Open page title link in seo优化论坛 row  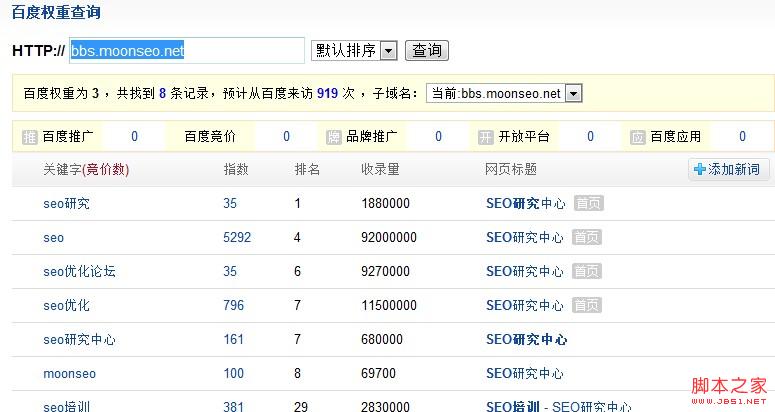tap(525, 271)
